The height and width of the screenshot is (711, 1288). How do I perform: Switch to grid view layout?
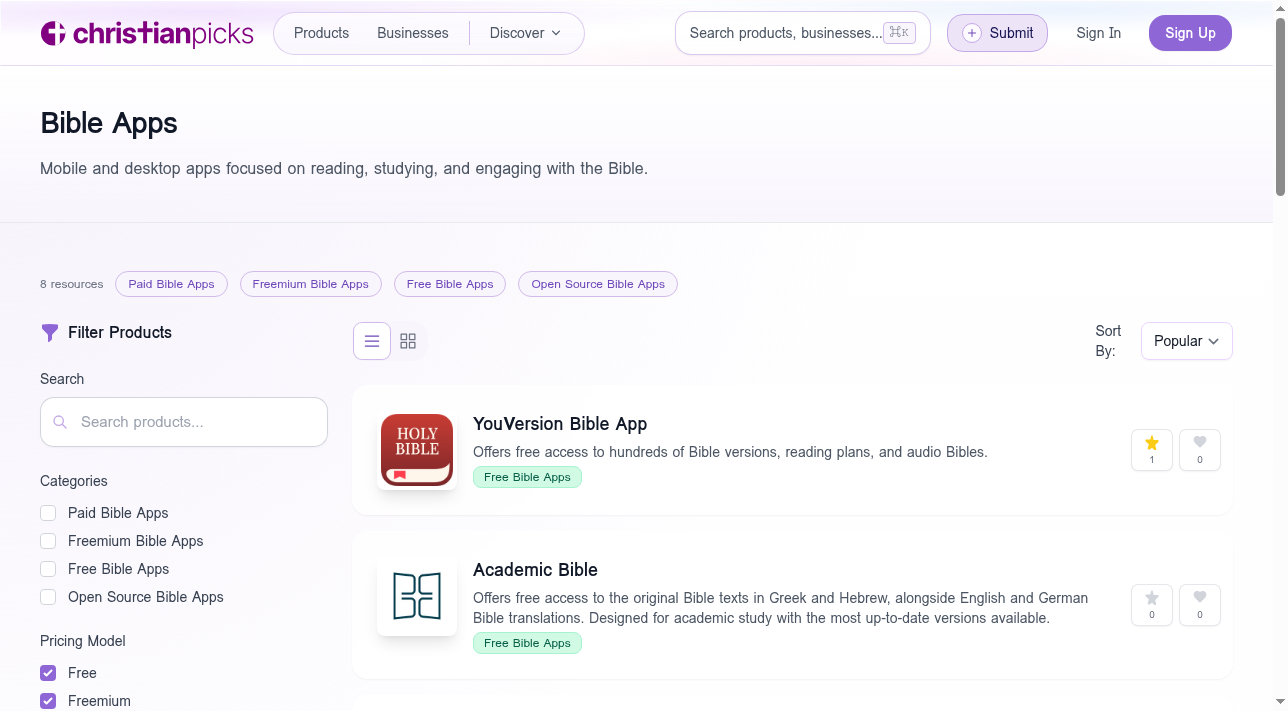[x=408, y=341]
